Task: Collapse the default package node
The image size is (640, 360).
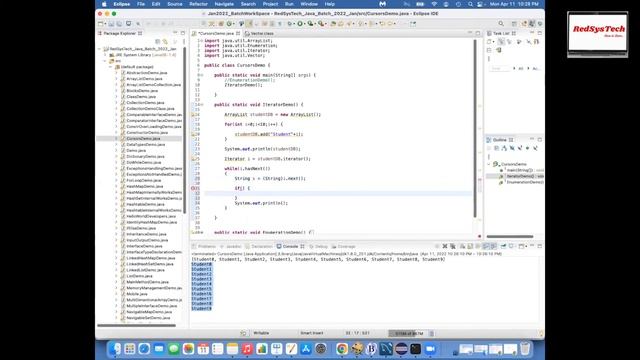Action: tap(111, 67)
